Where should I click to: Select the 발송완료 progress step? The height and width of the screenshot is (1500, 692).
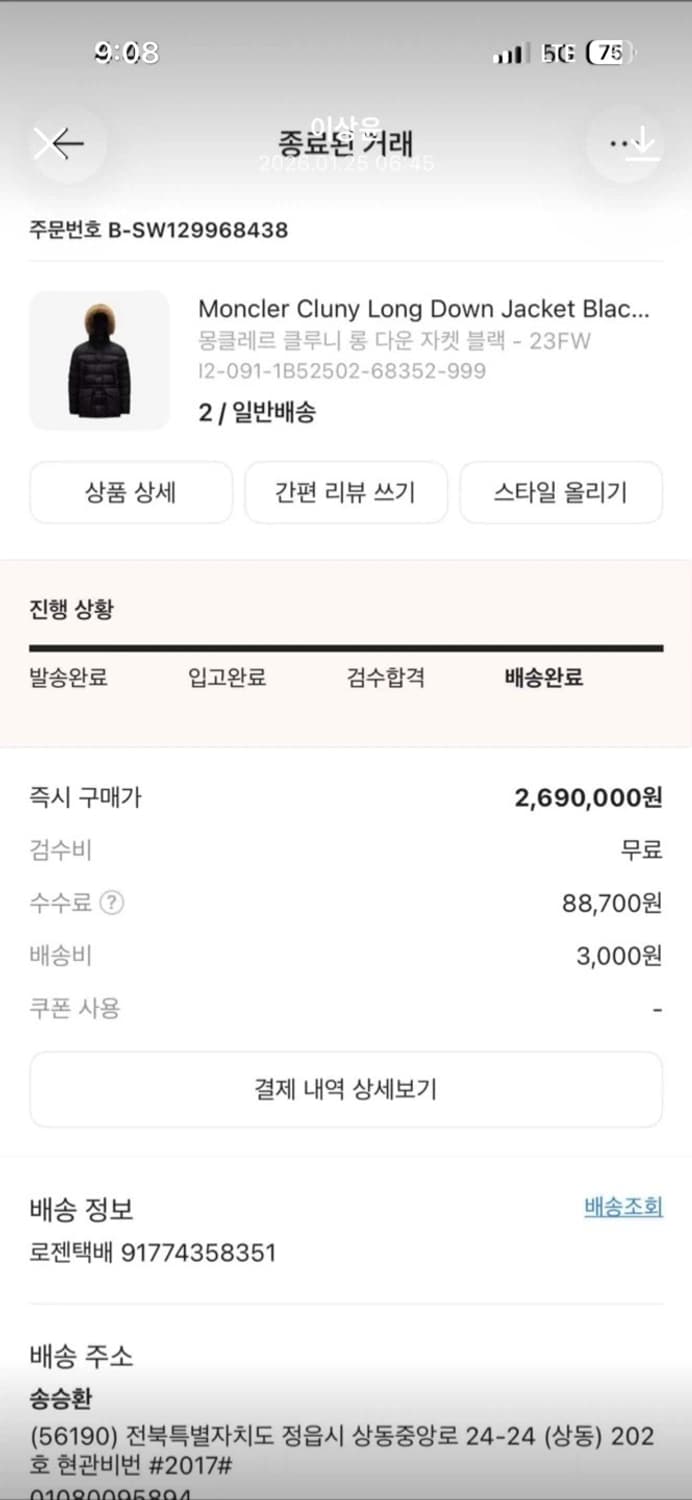(68, 678)
